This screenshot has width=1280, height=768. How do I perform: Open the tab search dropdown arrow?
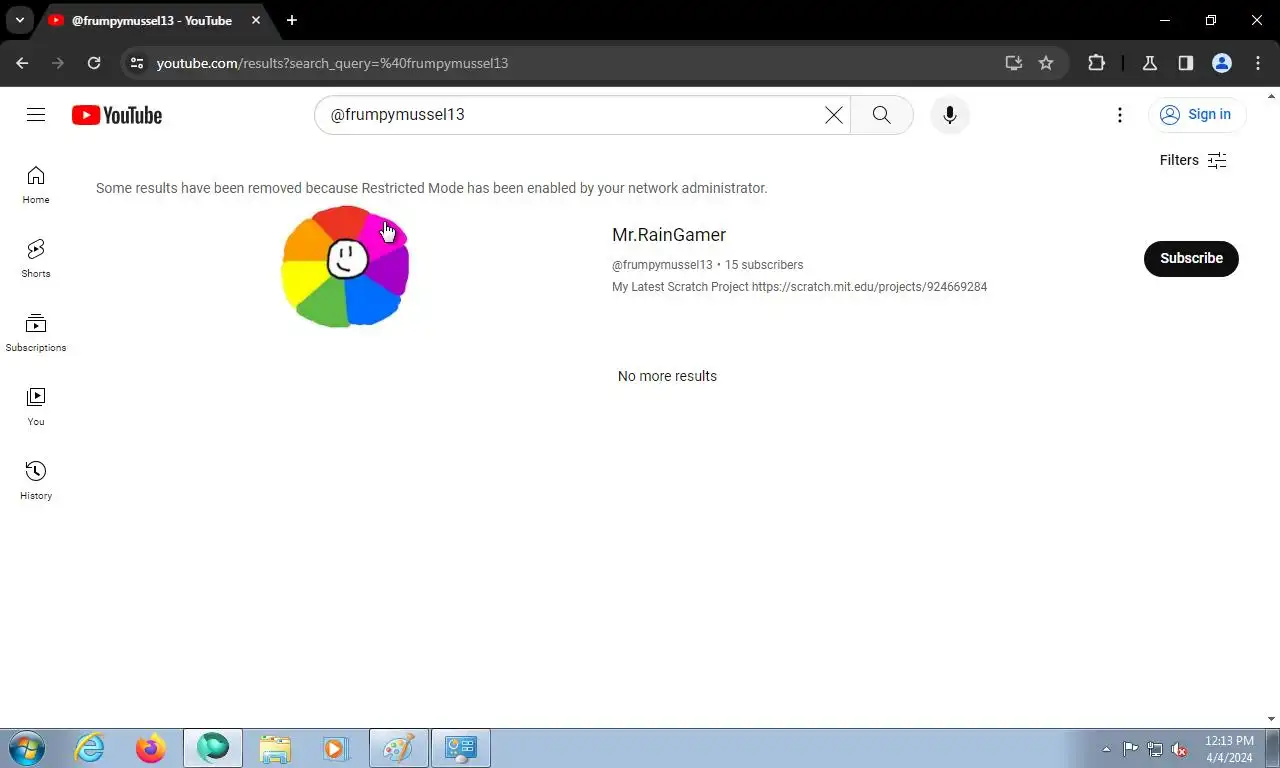(19, 20)
